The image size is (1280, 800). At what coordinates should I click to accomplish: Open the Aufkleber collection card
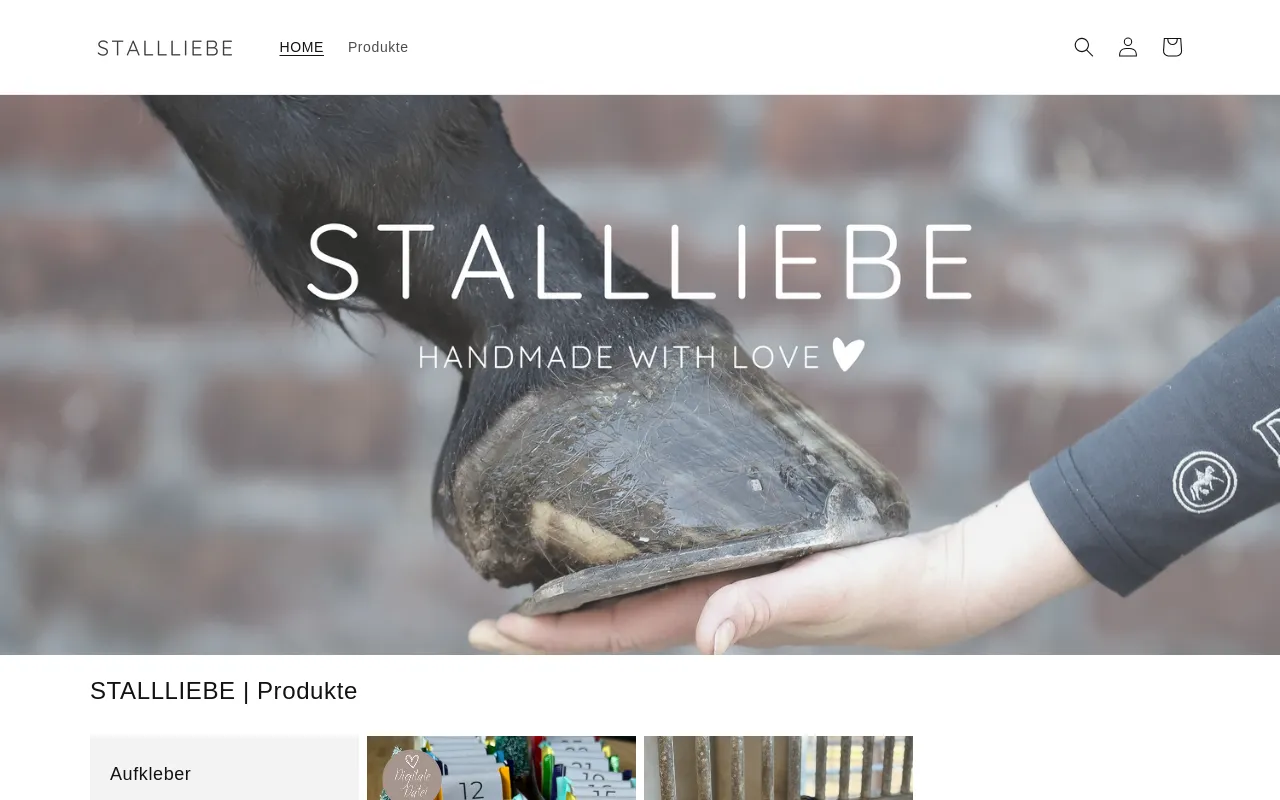pyautogui.click(x=224, y=768)
